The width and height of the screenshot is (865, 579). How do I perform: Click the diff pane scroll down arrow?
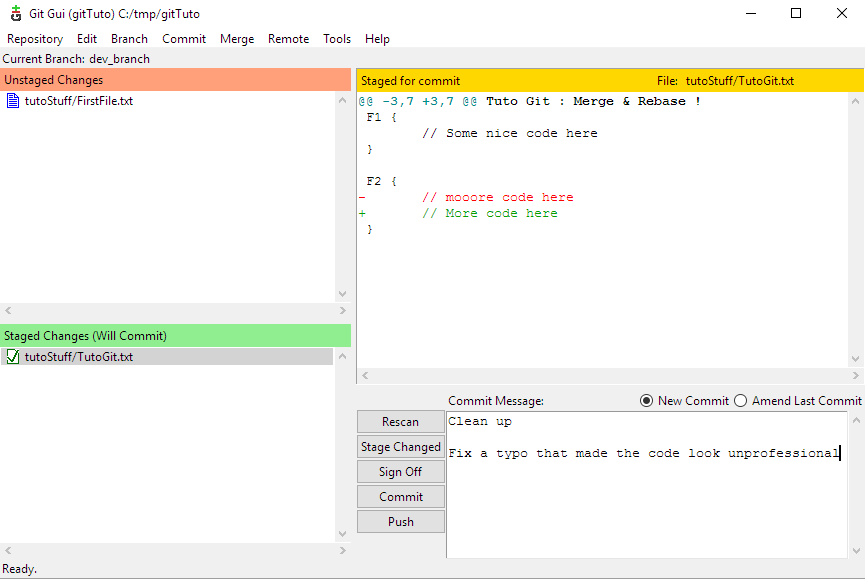856,359
